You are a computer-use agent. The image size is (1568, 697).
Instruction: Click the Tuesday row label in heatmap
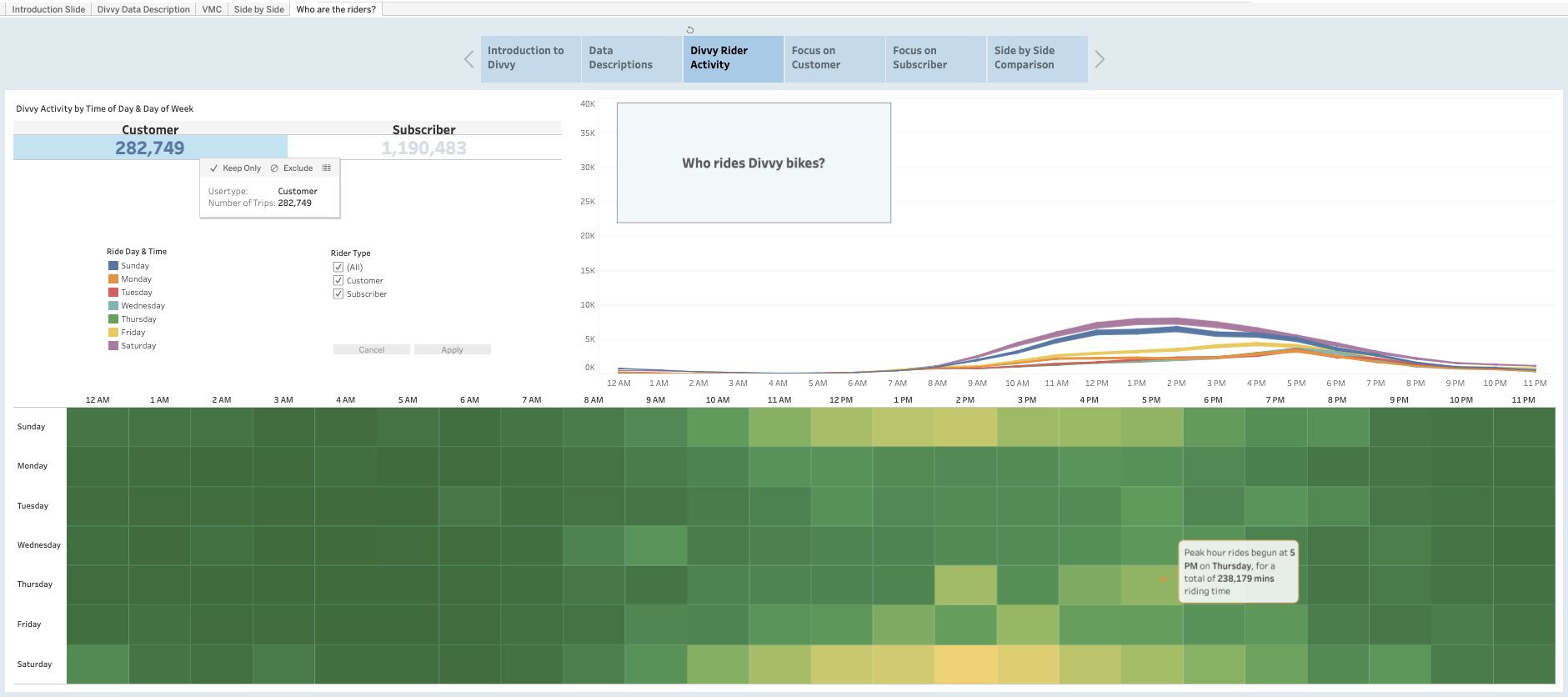point(33,506)
